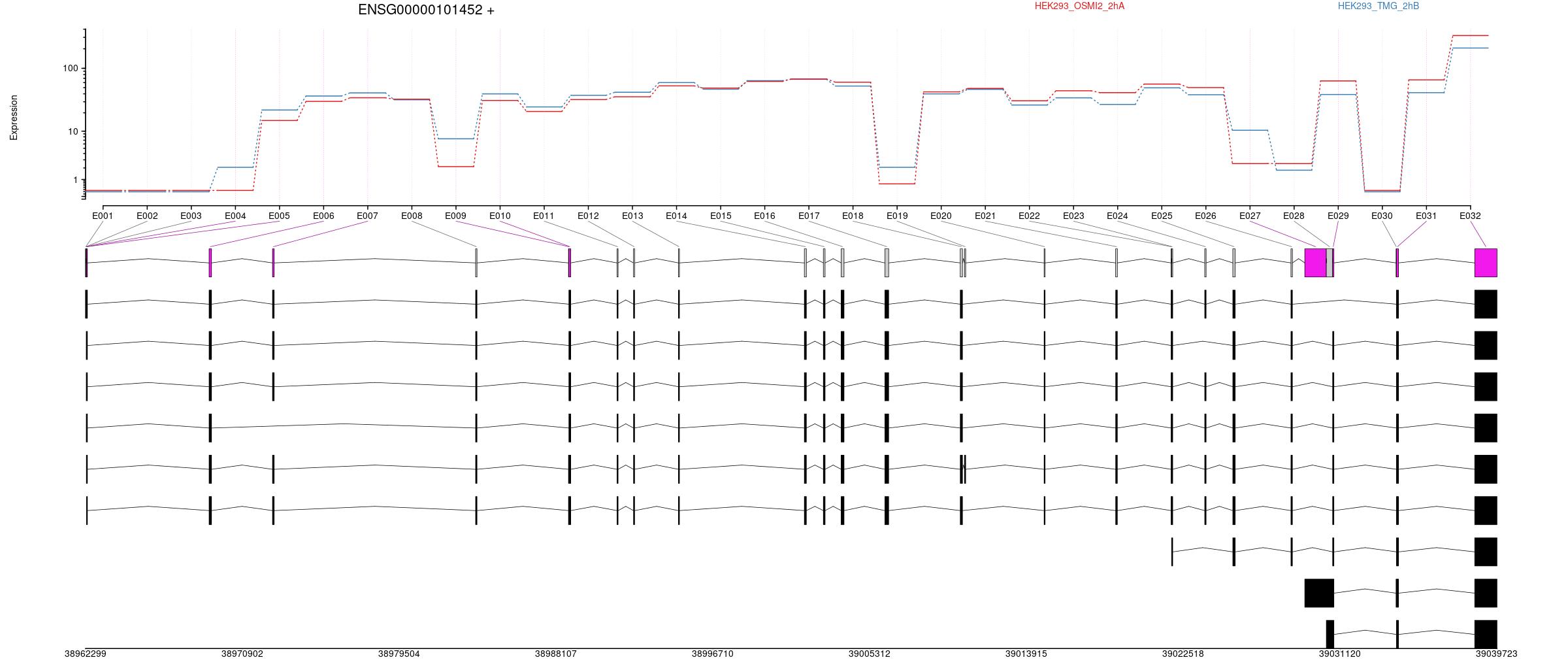Click exon label E018
Screen dimensions: 1568x666
tap(853, 216)
